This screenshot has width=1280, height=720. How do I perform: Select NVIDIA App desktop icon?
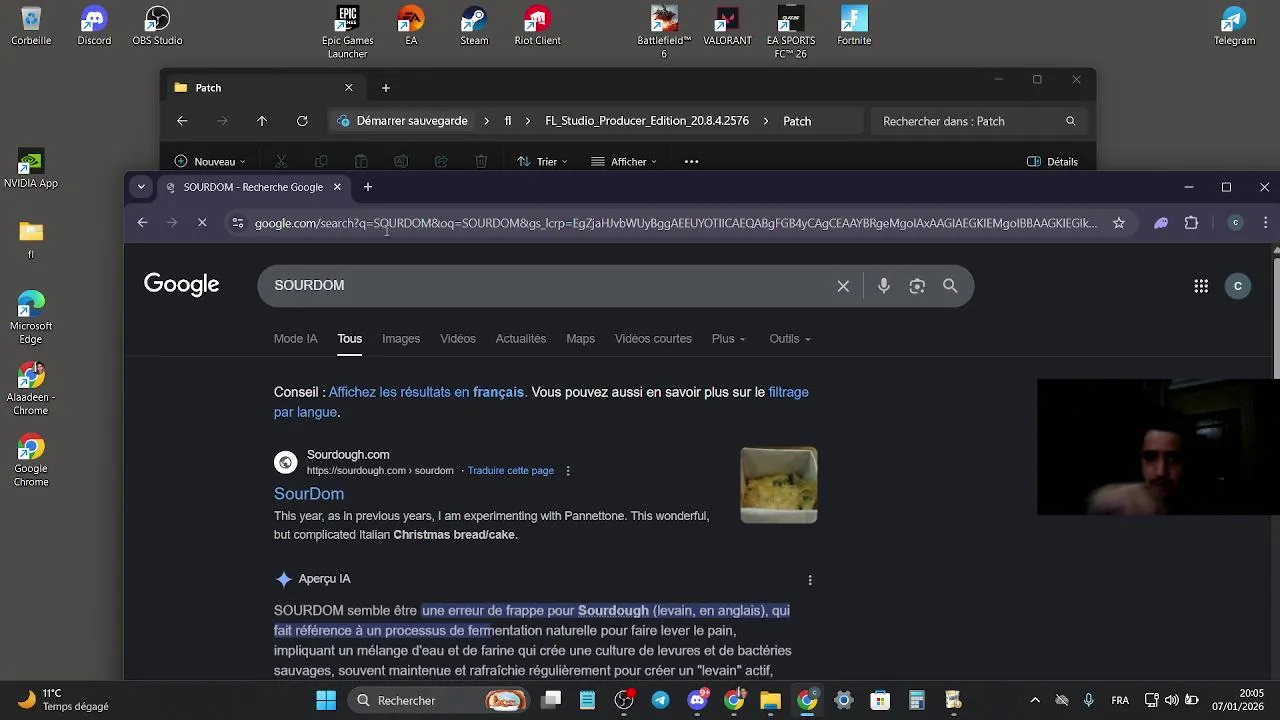click(x=31, y=170)
